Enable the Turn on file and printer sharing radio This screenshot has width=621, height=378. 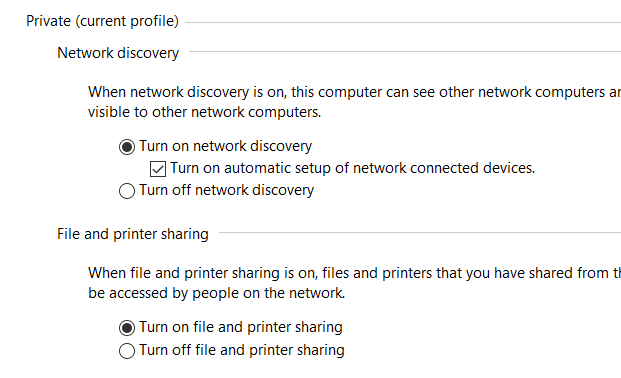pos(127,328)
